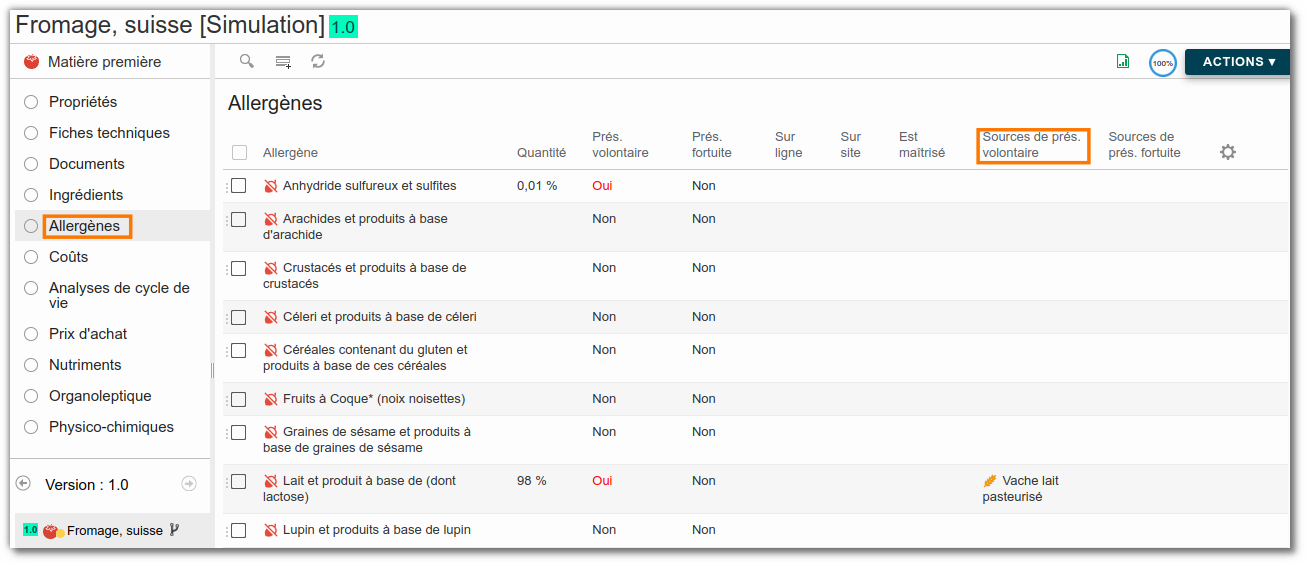This screenshot has width=1306, height=564.
Task: Click the branch icon beside Fromage, suisse
Action: point(175,530)
